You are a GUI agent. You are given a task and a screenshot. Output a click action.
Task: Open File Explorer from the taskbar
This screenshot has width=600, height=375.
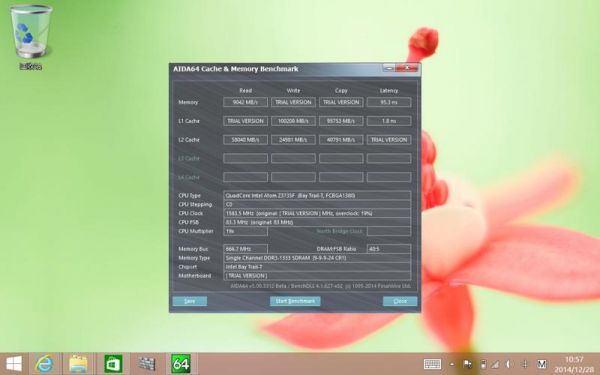click(x=78, y=364)
